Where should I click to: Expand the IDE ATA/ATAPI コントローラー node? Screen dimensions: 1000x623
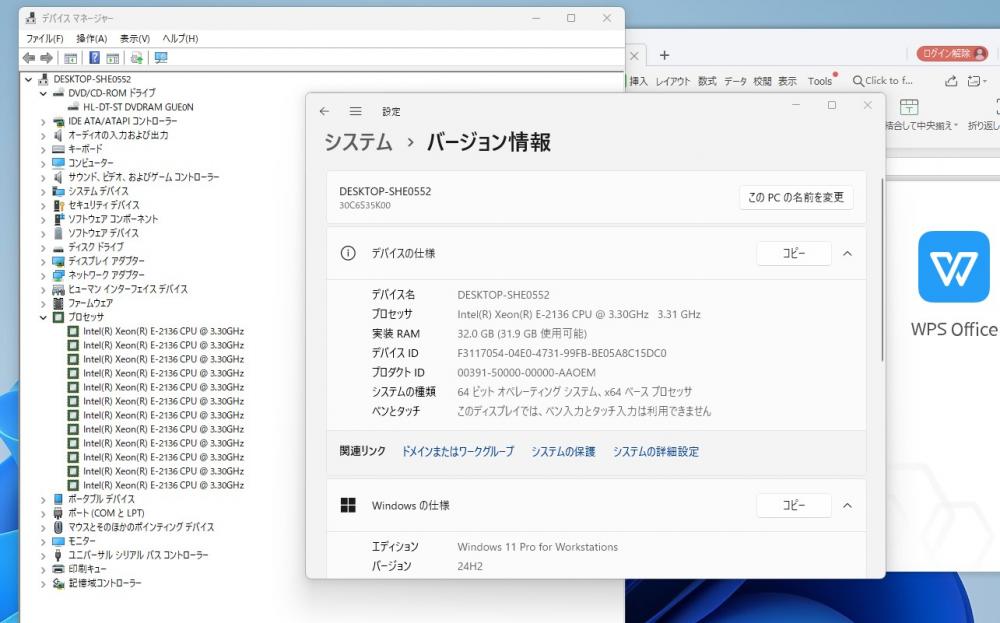pyautogui.click(x=43, y=121)
